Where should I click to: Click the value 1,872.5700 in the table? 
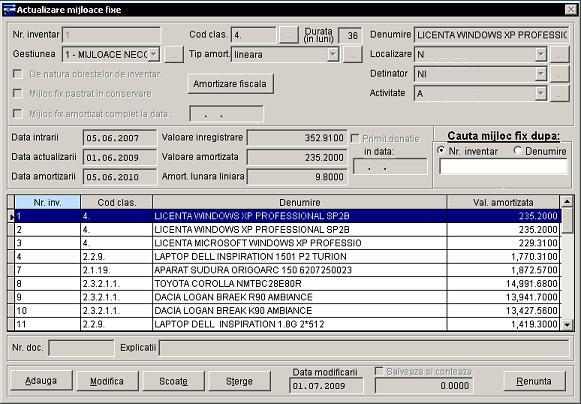pos(534,270)
